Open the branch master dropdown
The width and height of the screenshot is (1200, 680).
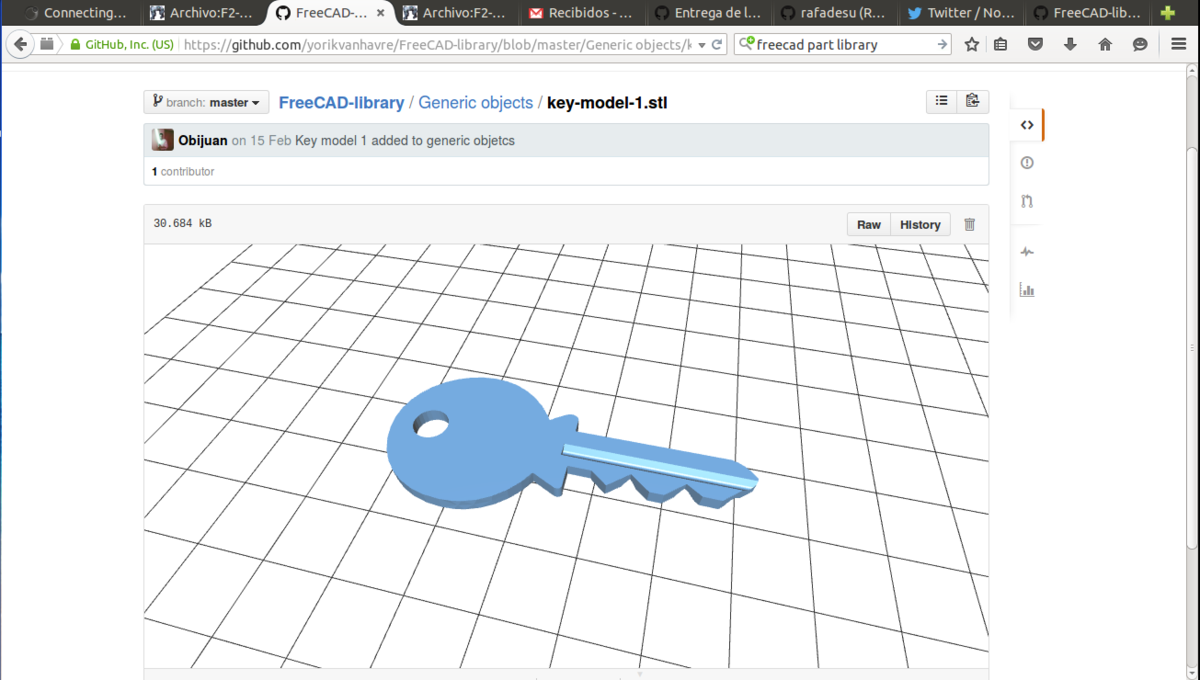[x=207, y=102]
